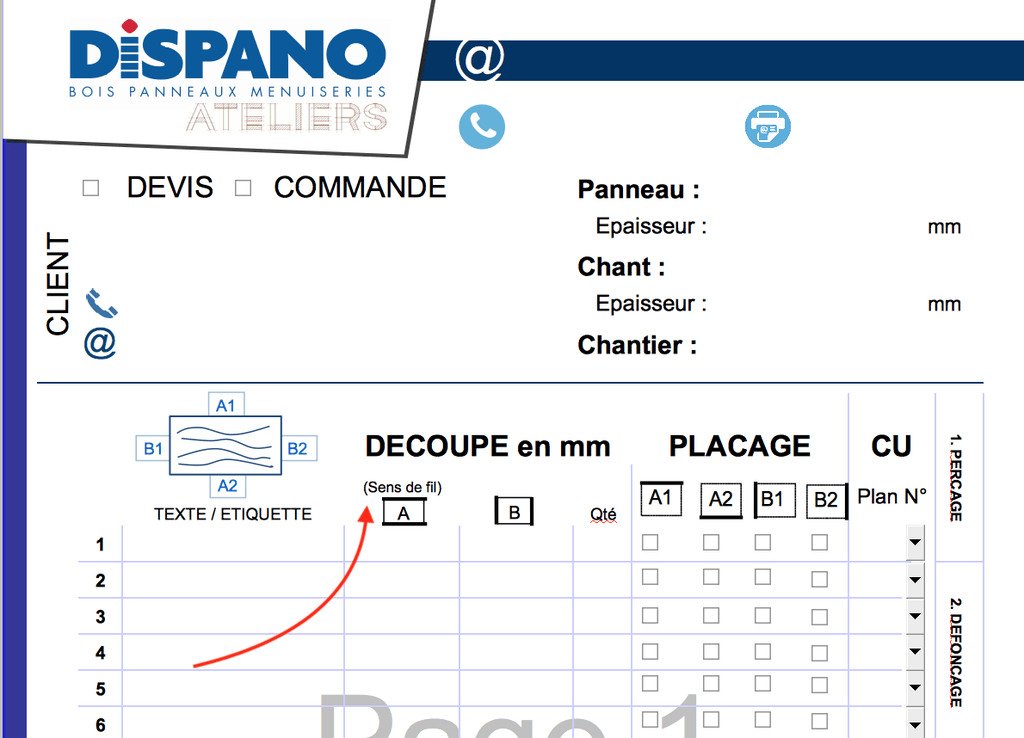Click the client phone number field
This screenshot has height=738, width=1024.
340,304
